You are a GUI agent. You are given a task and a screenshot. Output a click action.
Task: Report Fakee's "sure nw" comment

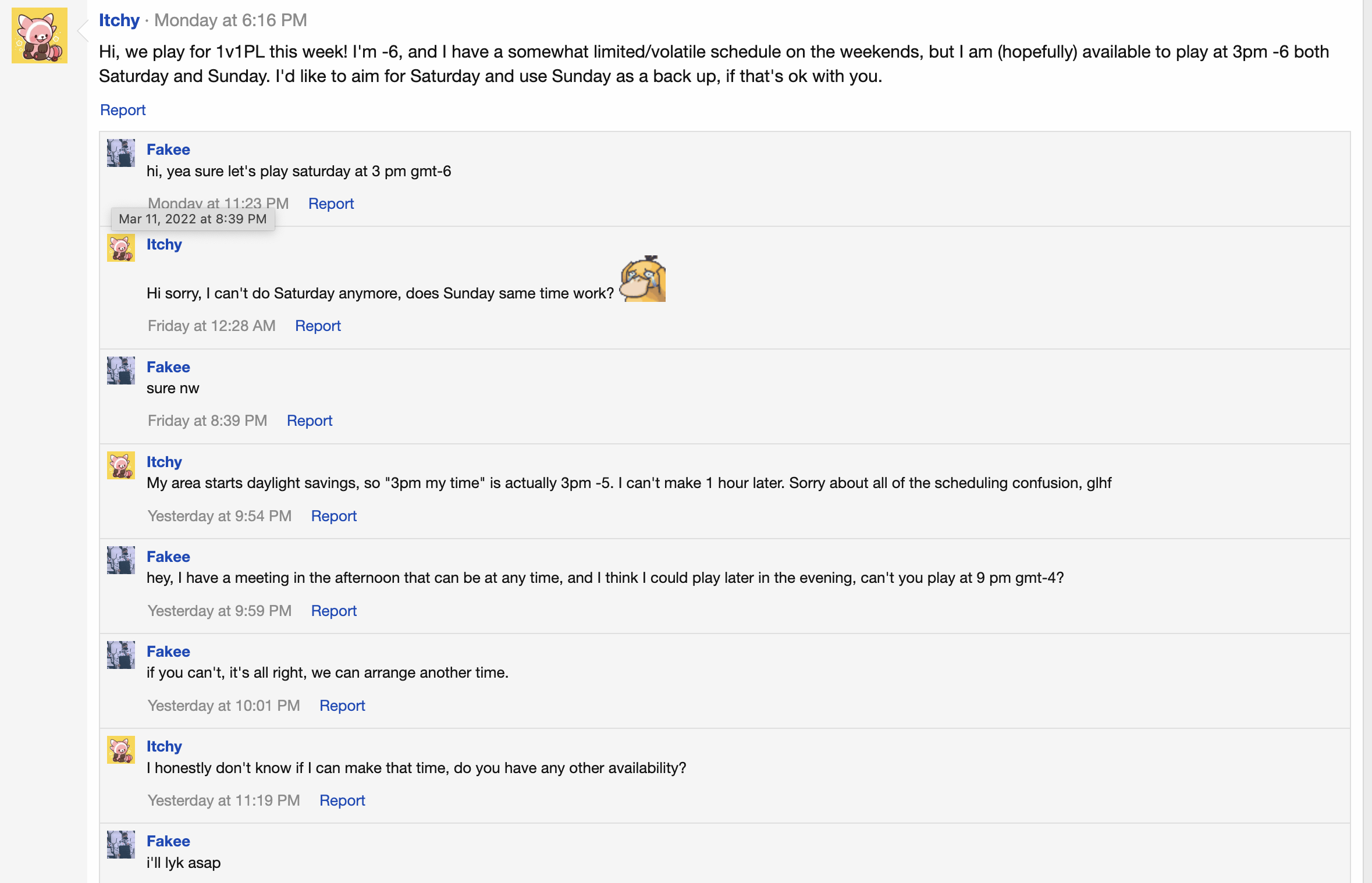point(309,421)
